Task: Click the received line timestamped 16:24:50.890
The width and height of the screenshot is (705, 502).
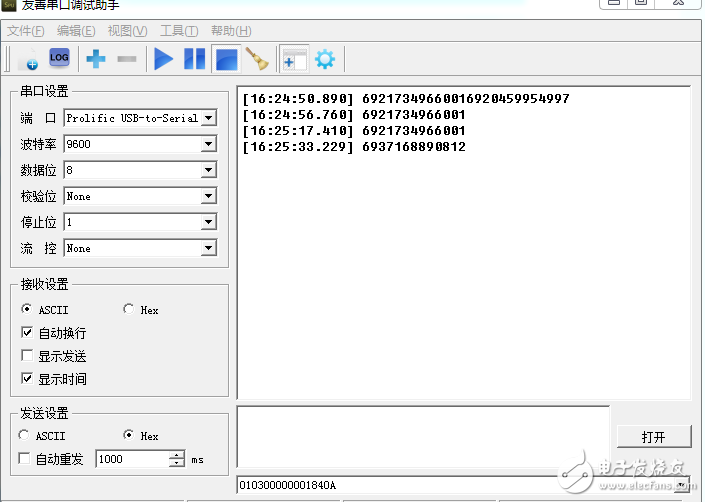Action: click(x=406, y=99)
